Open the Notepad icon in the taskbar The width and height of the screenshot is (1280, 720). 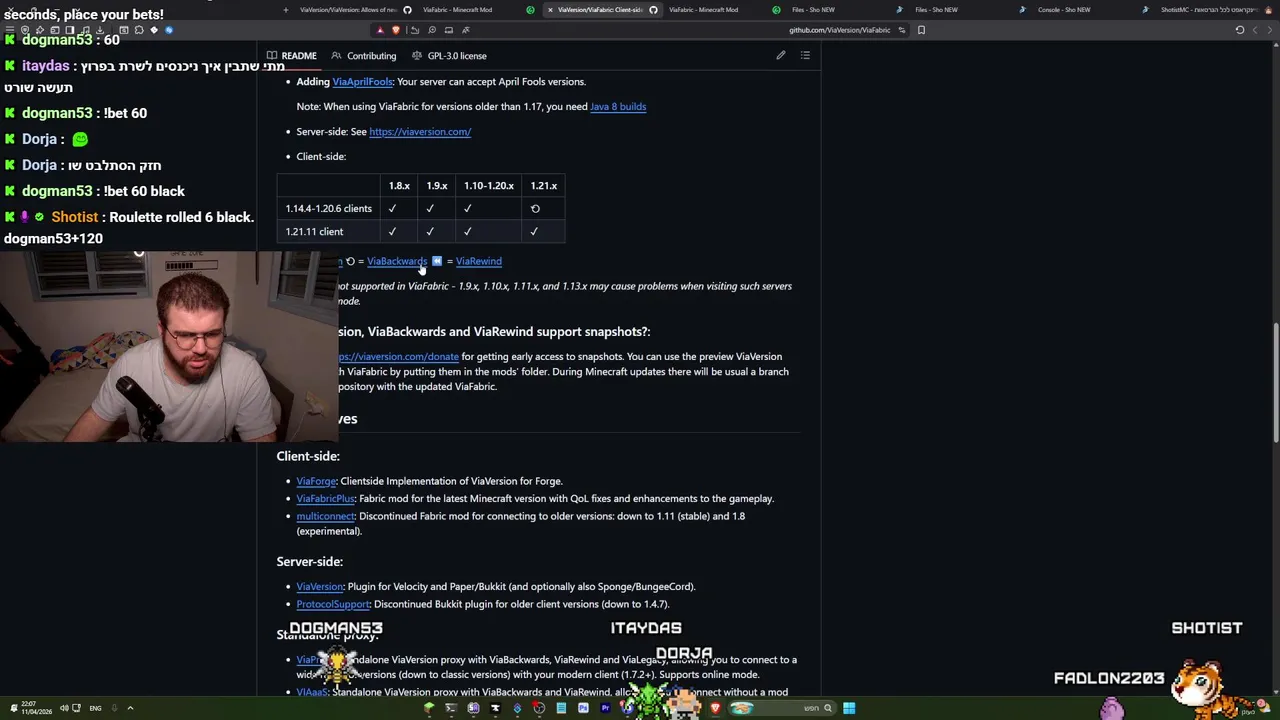(561, 708)
